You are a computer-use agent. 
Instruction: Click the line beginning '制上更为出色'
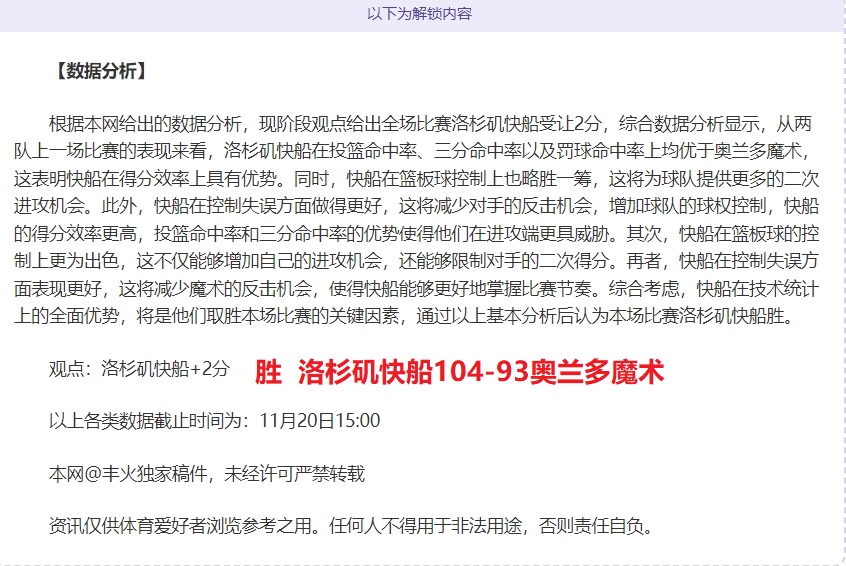(x=417, y=261)
